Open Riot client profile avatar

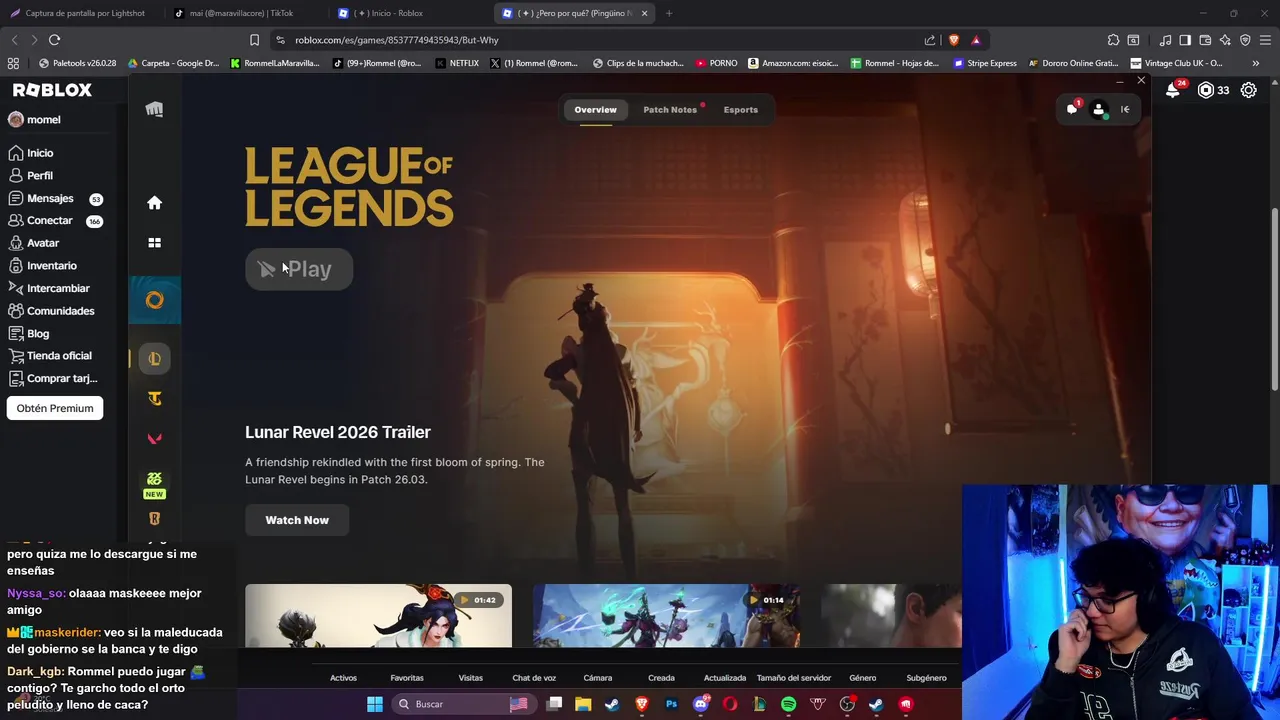click(x=1099, y=110)
